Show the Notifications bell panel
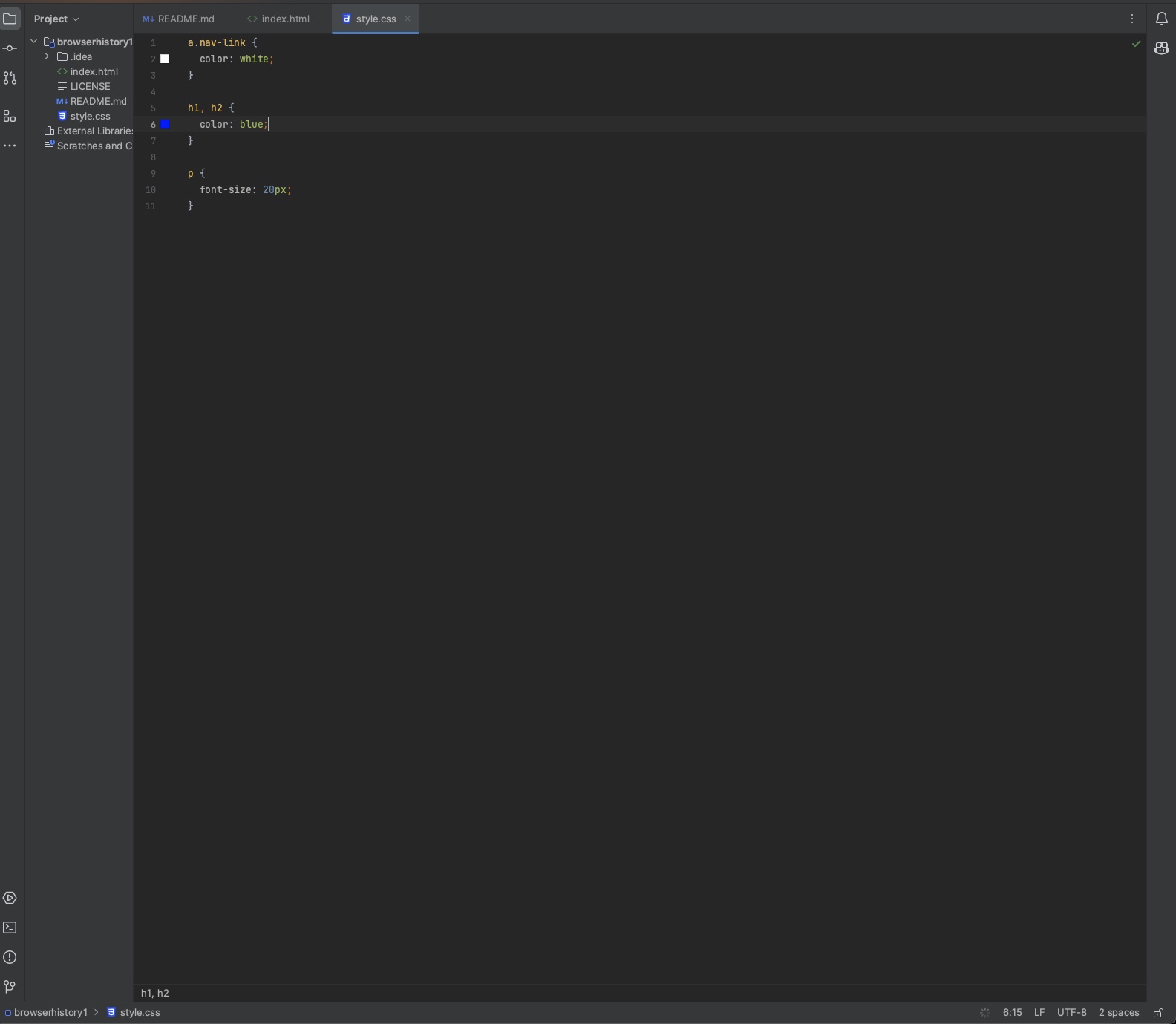The width and height of the screenshot is (1176, 1024). (x=1162, y=19)
